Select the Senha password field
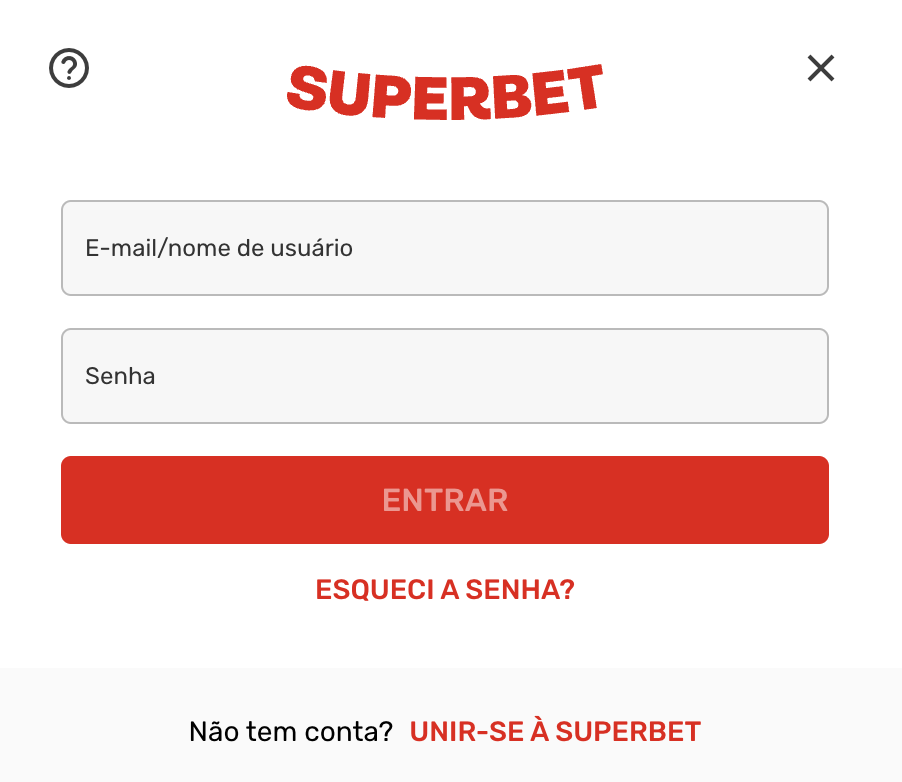902x782 pixels. (445, 376)
